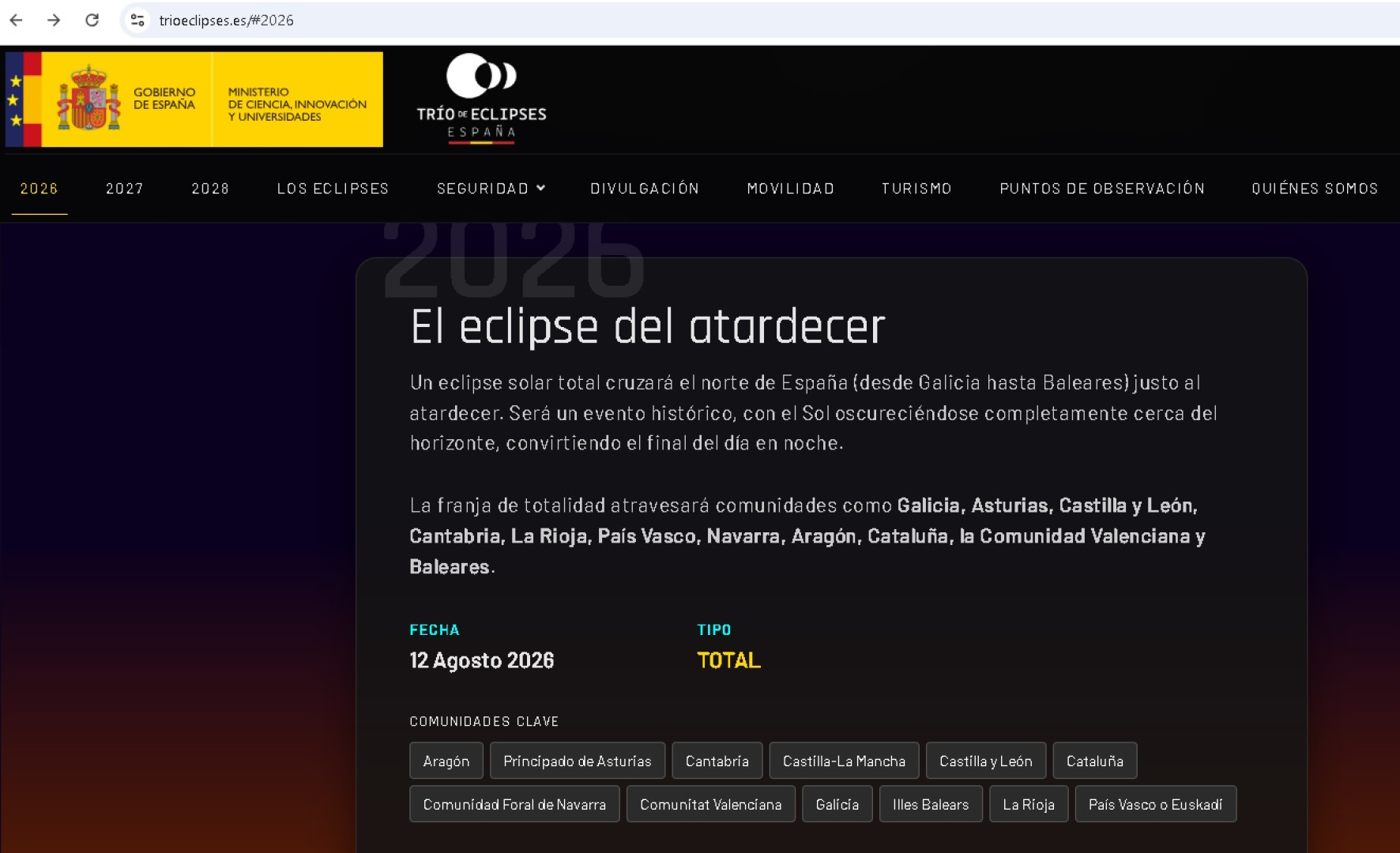
Task: Click the Ministerio de Ciencia emblem
Action: [297, 103]
